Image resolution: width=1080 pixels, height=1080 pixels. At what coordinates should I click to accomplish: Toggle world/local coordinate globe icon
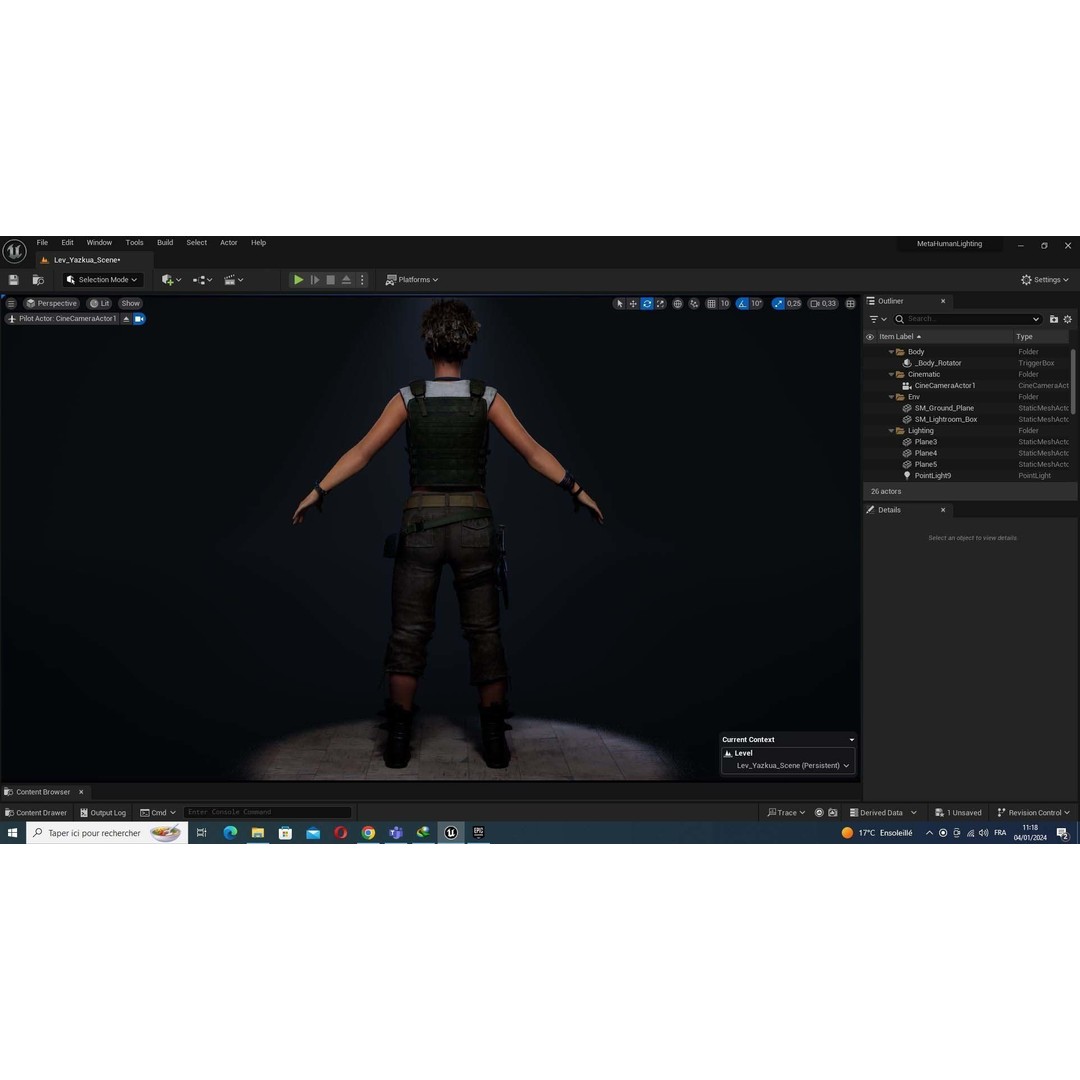coord(678,303)
